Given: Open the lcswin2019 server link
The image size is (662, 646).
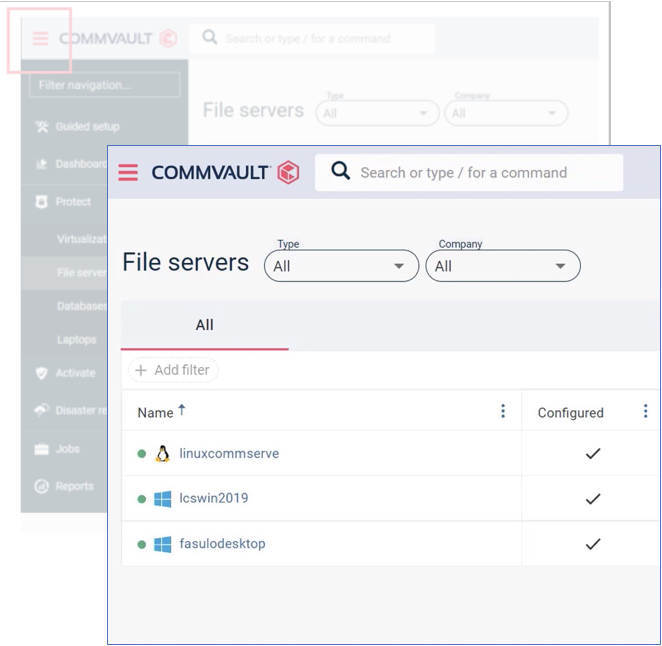Looking at the screenshot, I should tap(214, 498).
